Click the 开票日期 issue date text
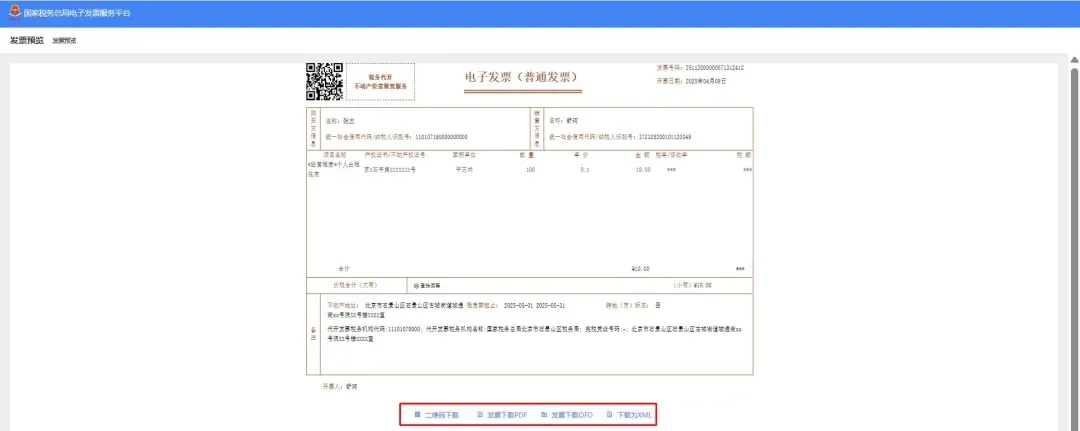Screen dimensions: 1080x431 (691, 80)
